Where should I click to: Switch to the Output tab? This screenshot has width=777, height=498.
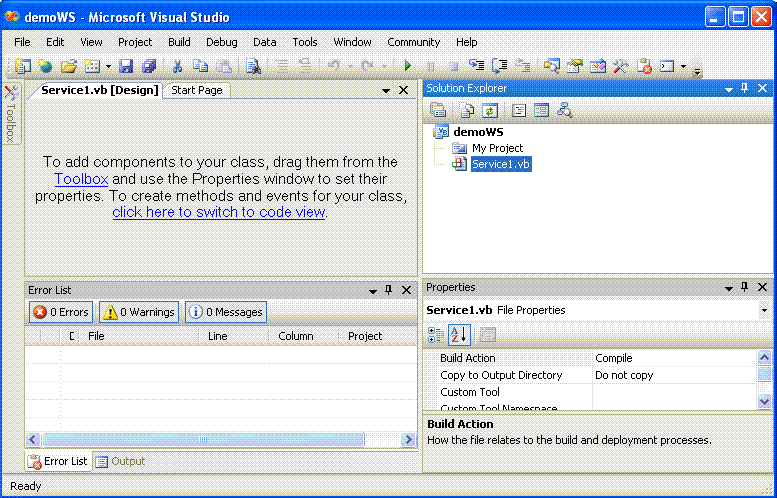[x=120, y=461]
